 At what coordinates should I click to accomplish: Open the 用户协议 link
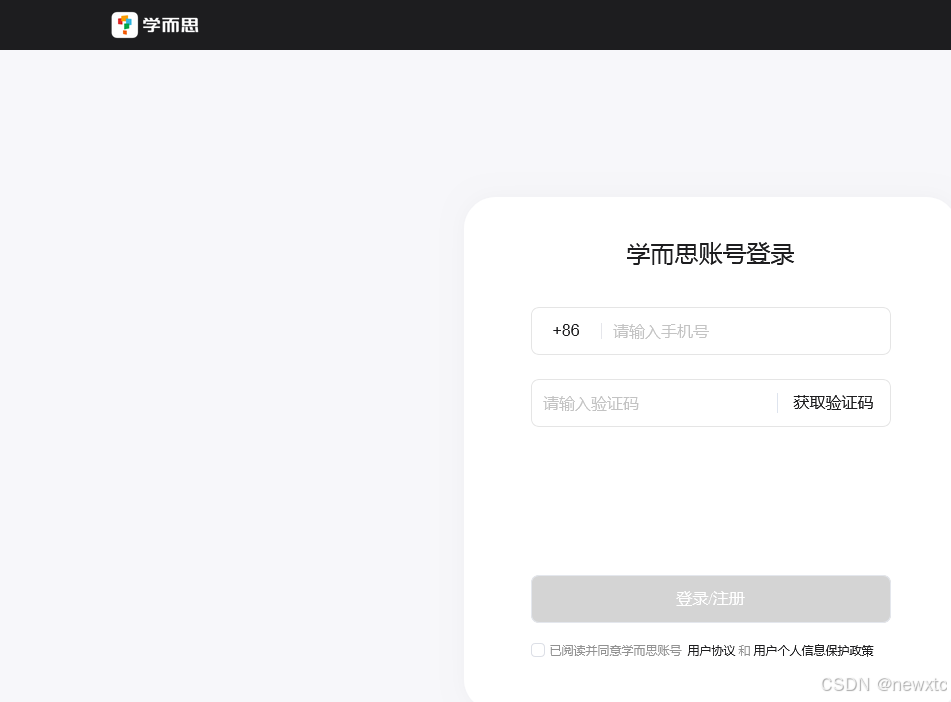pyautogui.click(x=711, y=650)
